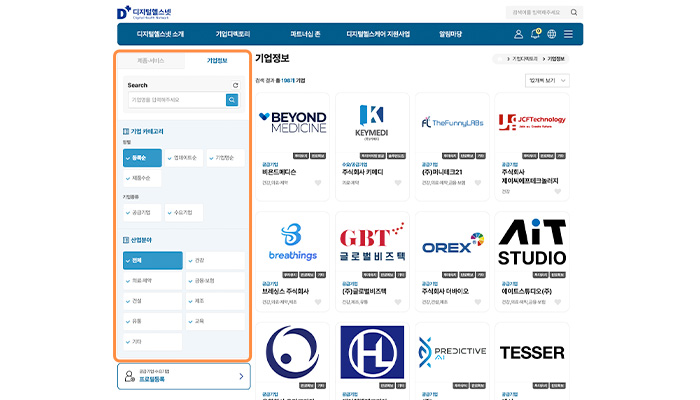Open the KEYMEDI logo thumbnail
The height and width of the screenshot is (400, 700).
point(372,122)
